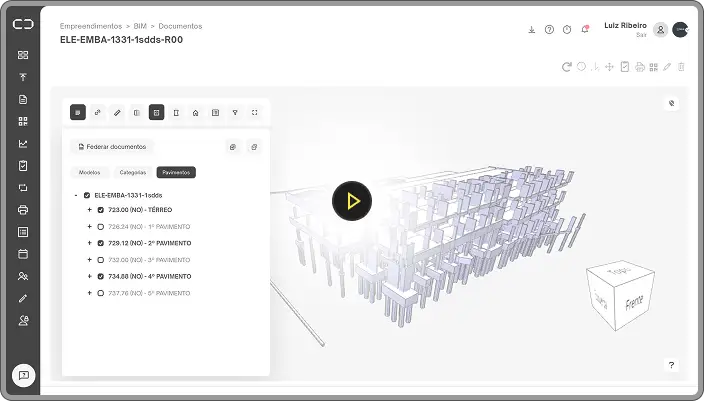Open the chat support icon at bottom left
The height and width of the screenshot is (401, 704).
click(23, 375)
